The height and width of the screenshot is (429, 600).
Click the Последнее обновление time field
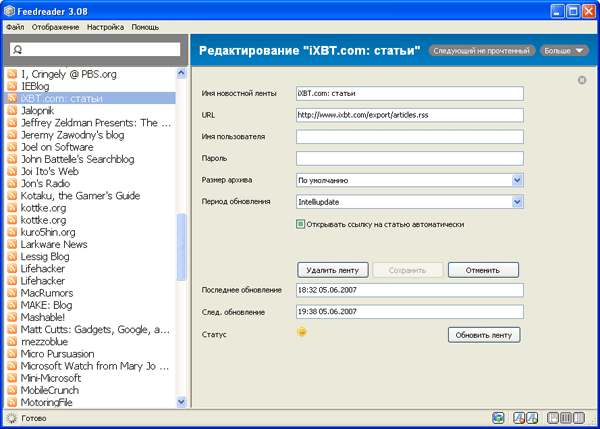click(409, 290)
